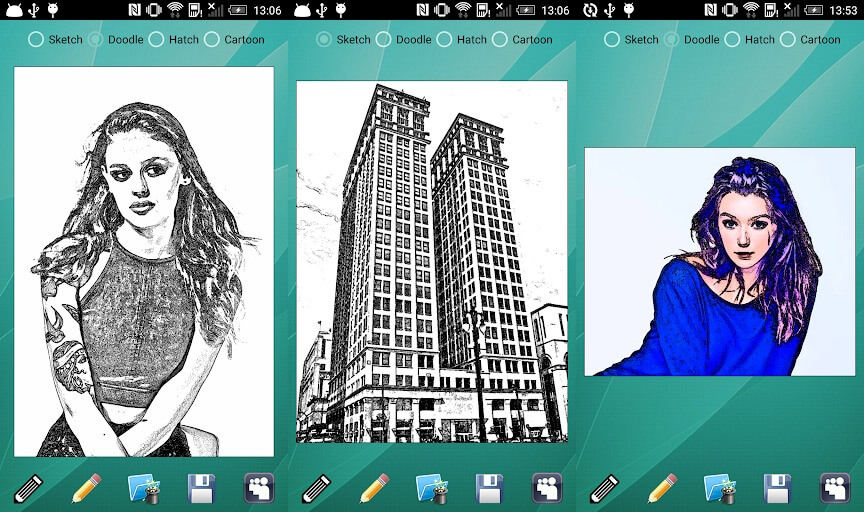Tap black pencil icon below tattooed woman sketch
The image size is (864, 512).
(x=29, y=488)
